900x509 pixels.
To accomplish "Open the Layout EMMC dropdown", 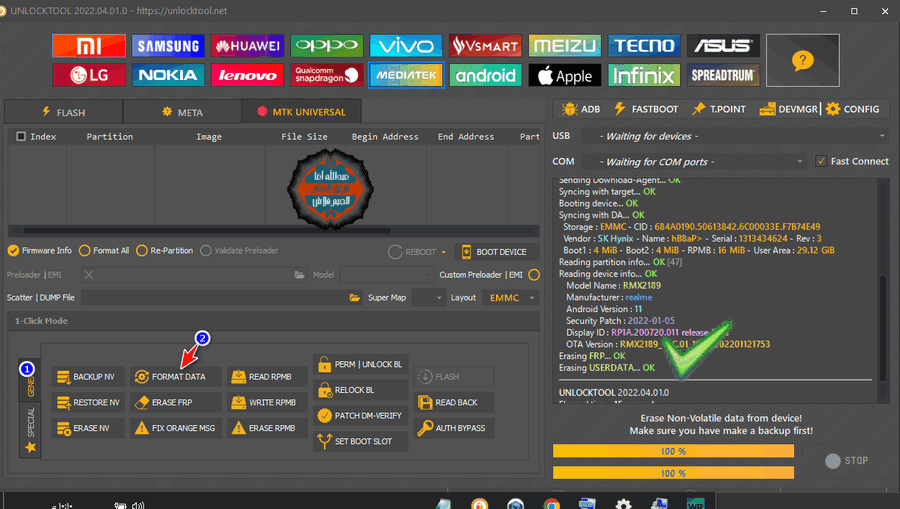I will [511, 297].
